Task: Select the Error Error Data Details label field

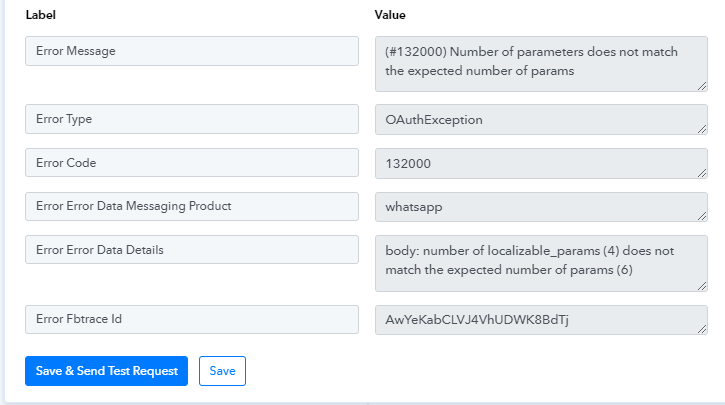Action: coord(191,250)
